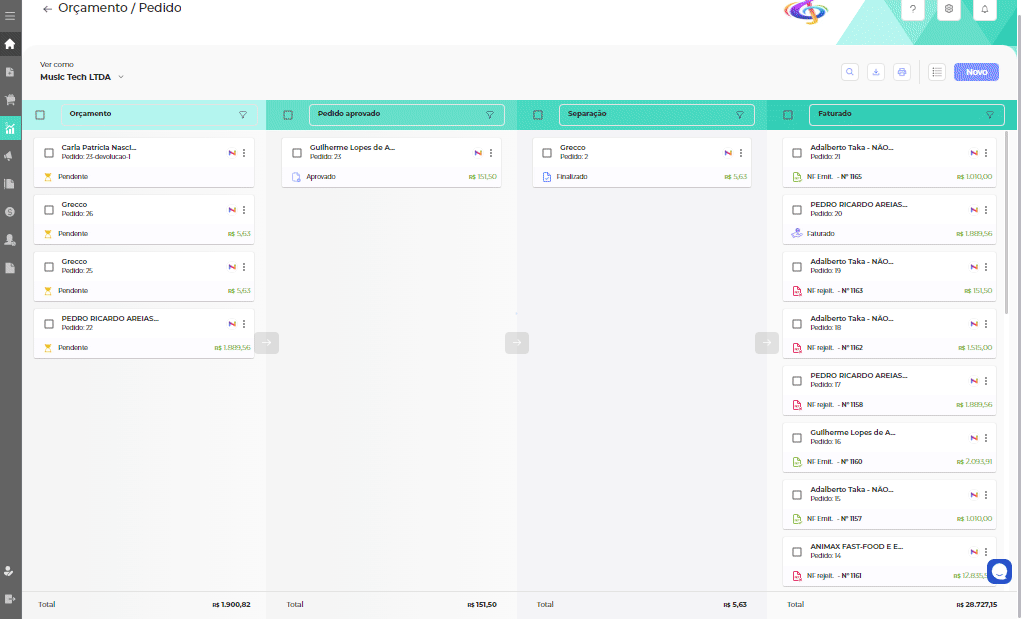Viewport: 1022px width, 619px height.
Task: Open three-dot menu on Carla Patricia card
Action: point(244,153)
